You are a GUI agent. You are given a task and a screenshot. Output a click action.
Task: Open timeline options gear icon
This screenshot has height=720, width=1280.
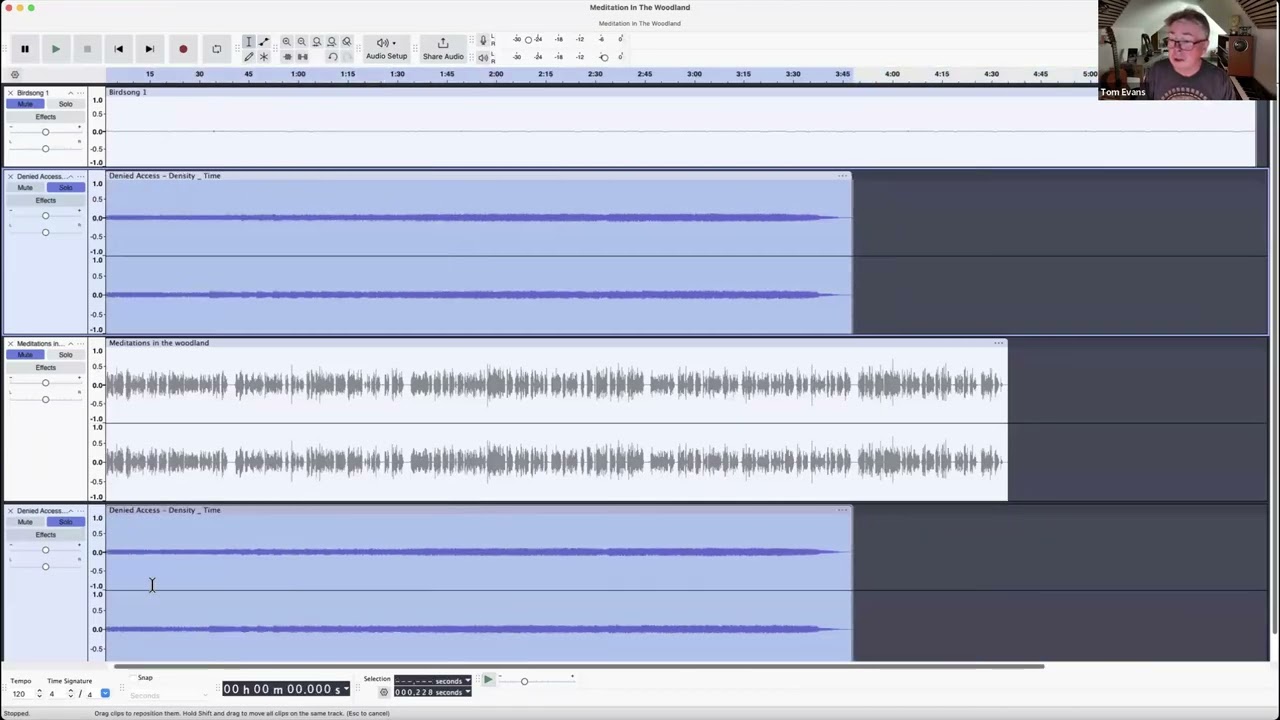pos(14,74)
